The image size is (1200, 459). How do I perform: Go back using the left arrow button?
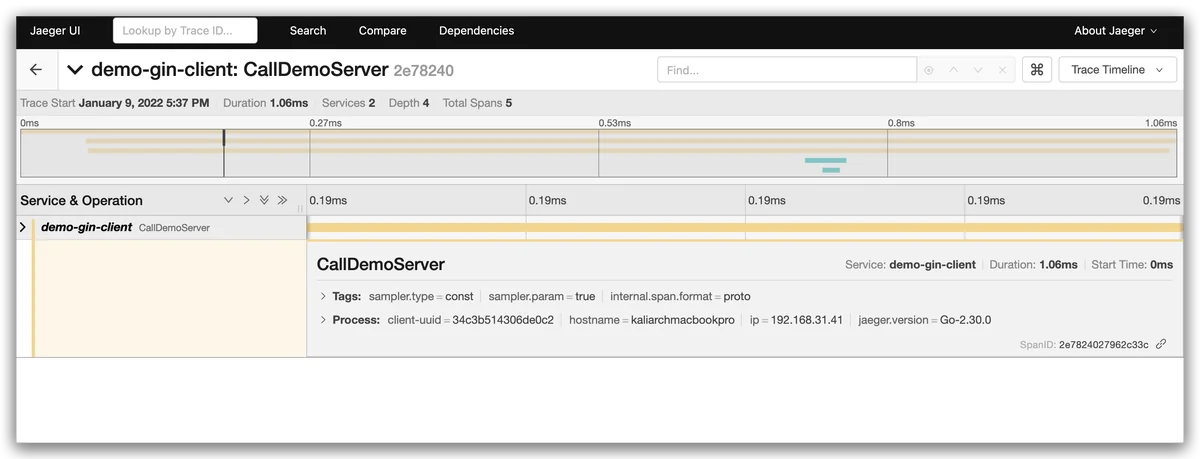click(36, 70)
